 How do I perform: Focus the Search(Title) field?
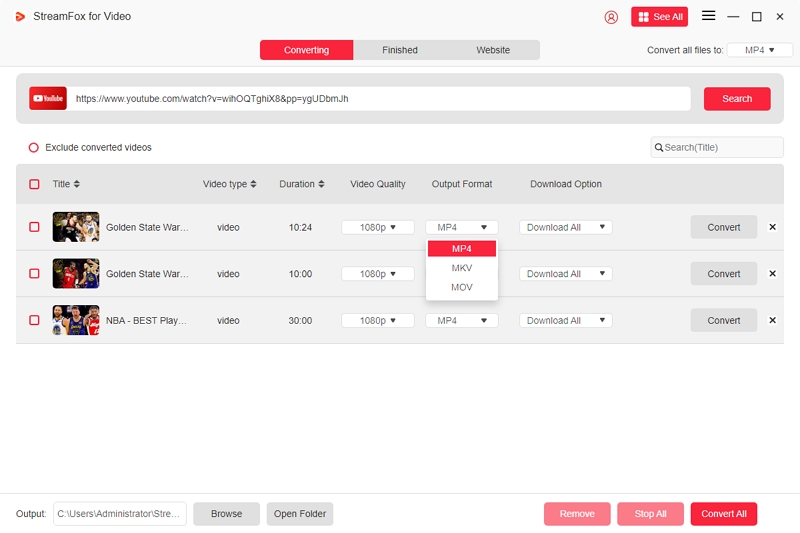pyautogui.click(x=717, y=147)
